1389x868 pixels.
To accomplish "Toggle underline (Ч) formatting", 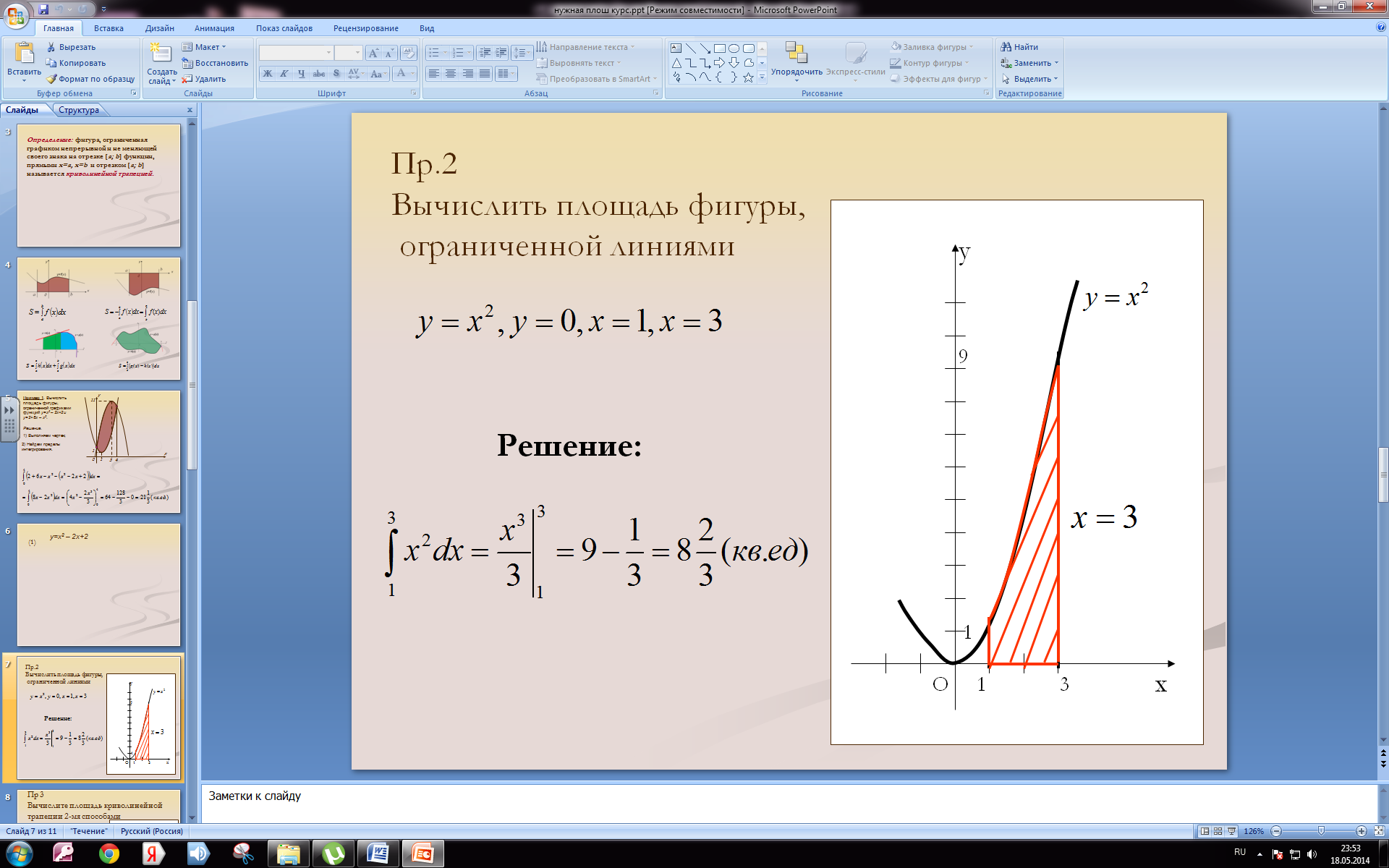I will click(302, 74).
